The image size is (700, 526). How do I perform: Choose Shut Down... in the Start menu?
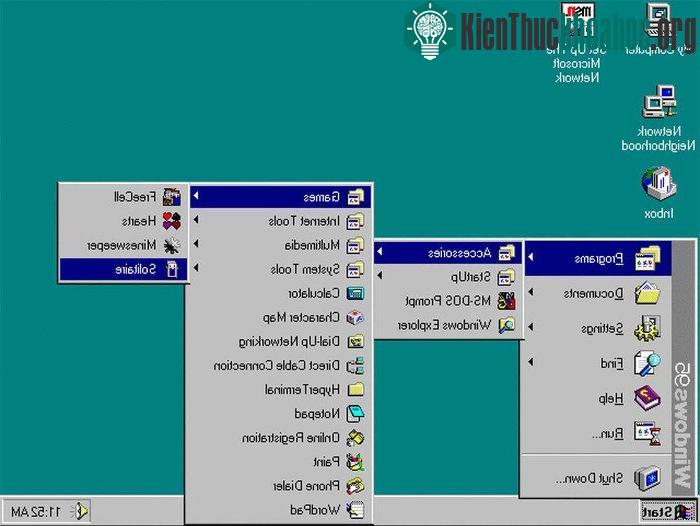tap(598, 478)
